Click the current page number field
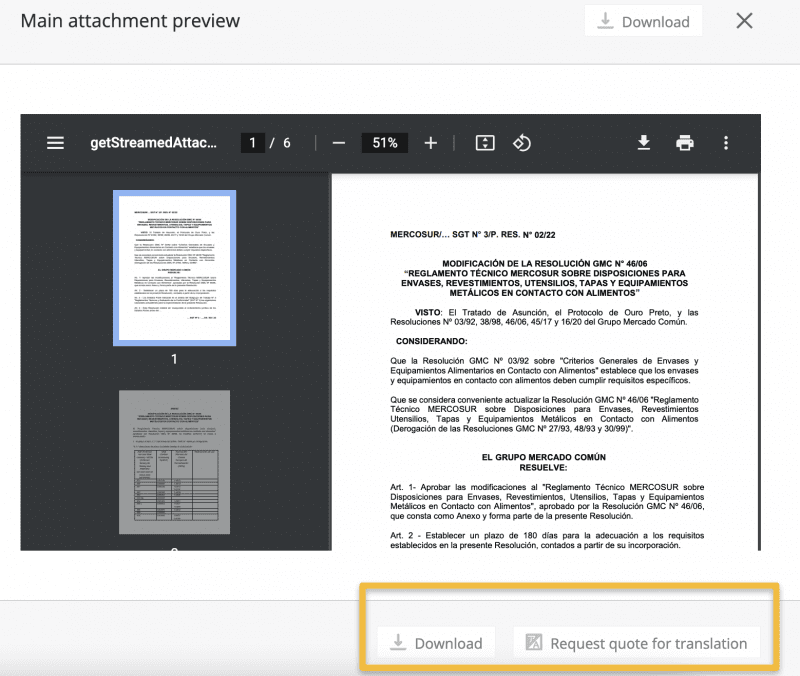800x676 pixels. 253,143
